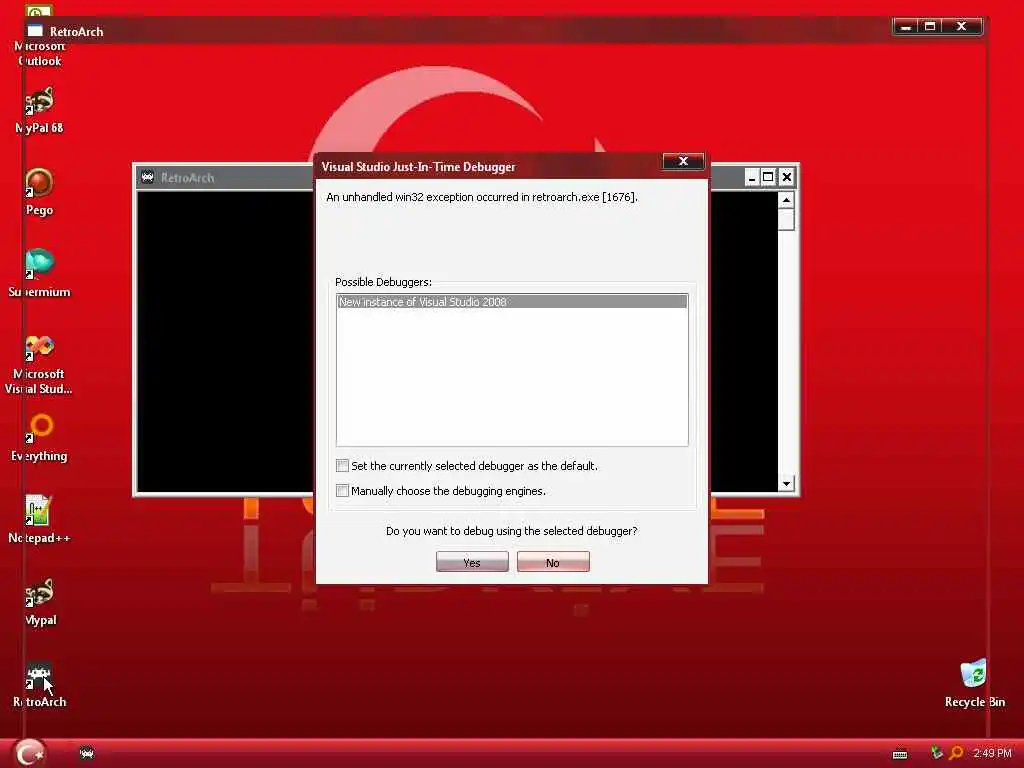Click the unhandled win32 exception message

(x=482, y=197)
